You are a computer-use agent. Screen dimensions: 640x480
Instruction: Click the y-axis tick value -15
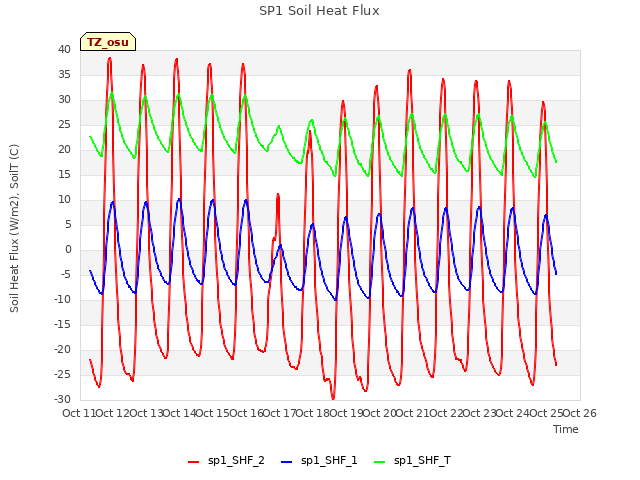click(63, 325)
